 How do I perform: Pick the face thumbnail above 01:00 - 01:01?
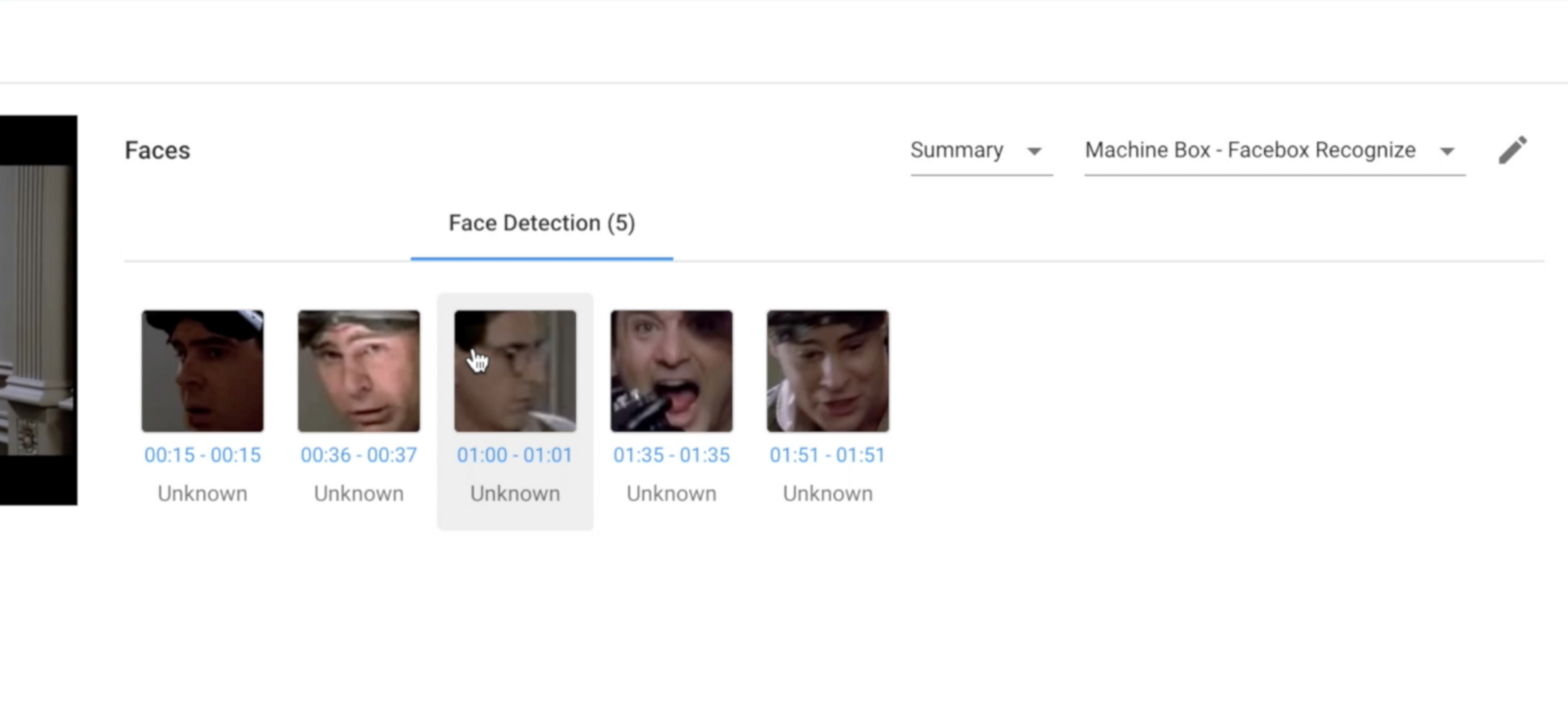[x=515, y=371]
